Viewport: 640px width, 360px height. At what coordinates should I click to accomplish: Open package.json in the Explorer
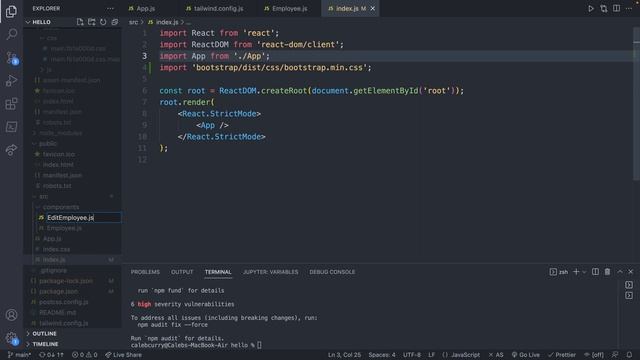click(x=58, y=291)
